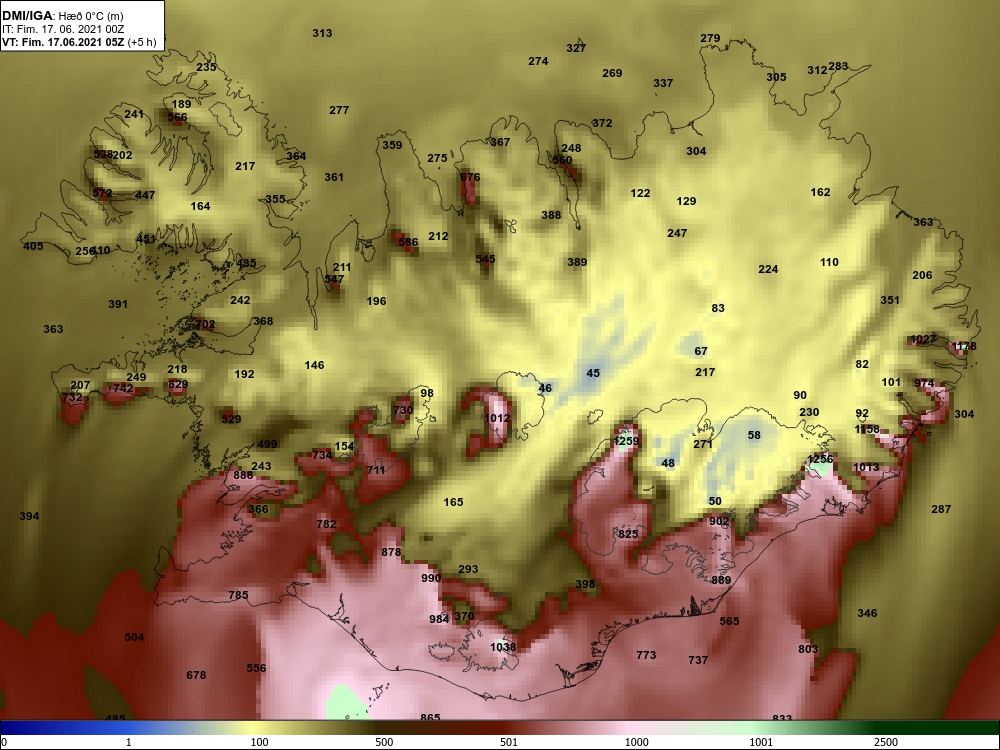The height and width of the screenshot is (750, 1000).
Task: Click the map value 1256
Action: point(820,459)
